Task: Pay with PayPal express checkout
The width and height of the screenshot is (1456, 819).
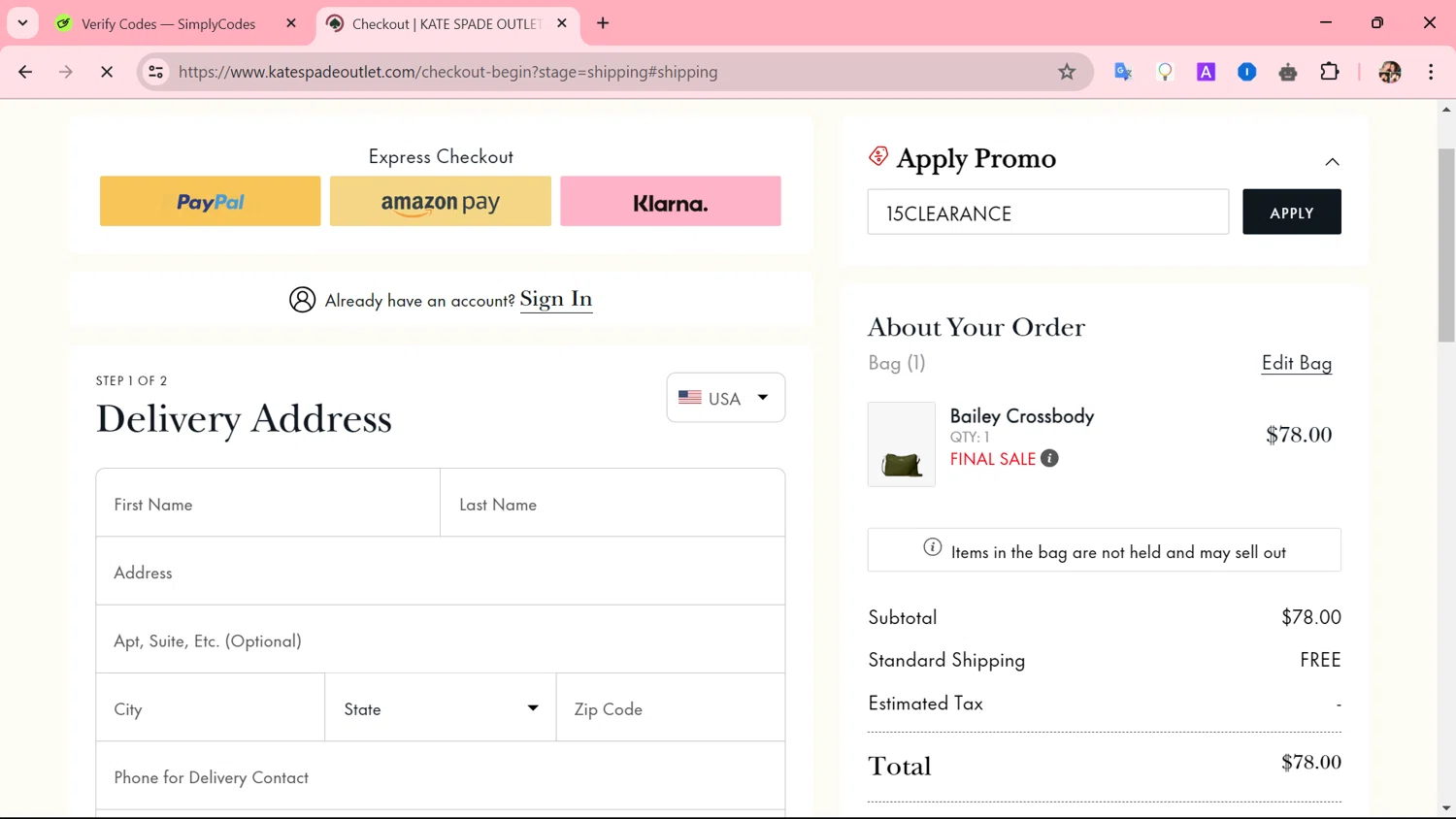Action: click(210, 201)
